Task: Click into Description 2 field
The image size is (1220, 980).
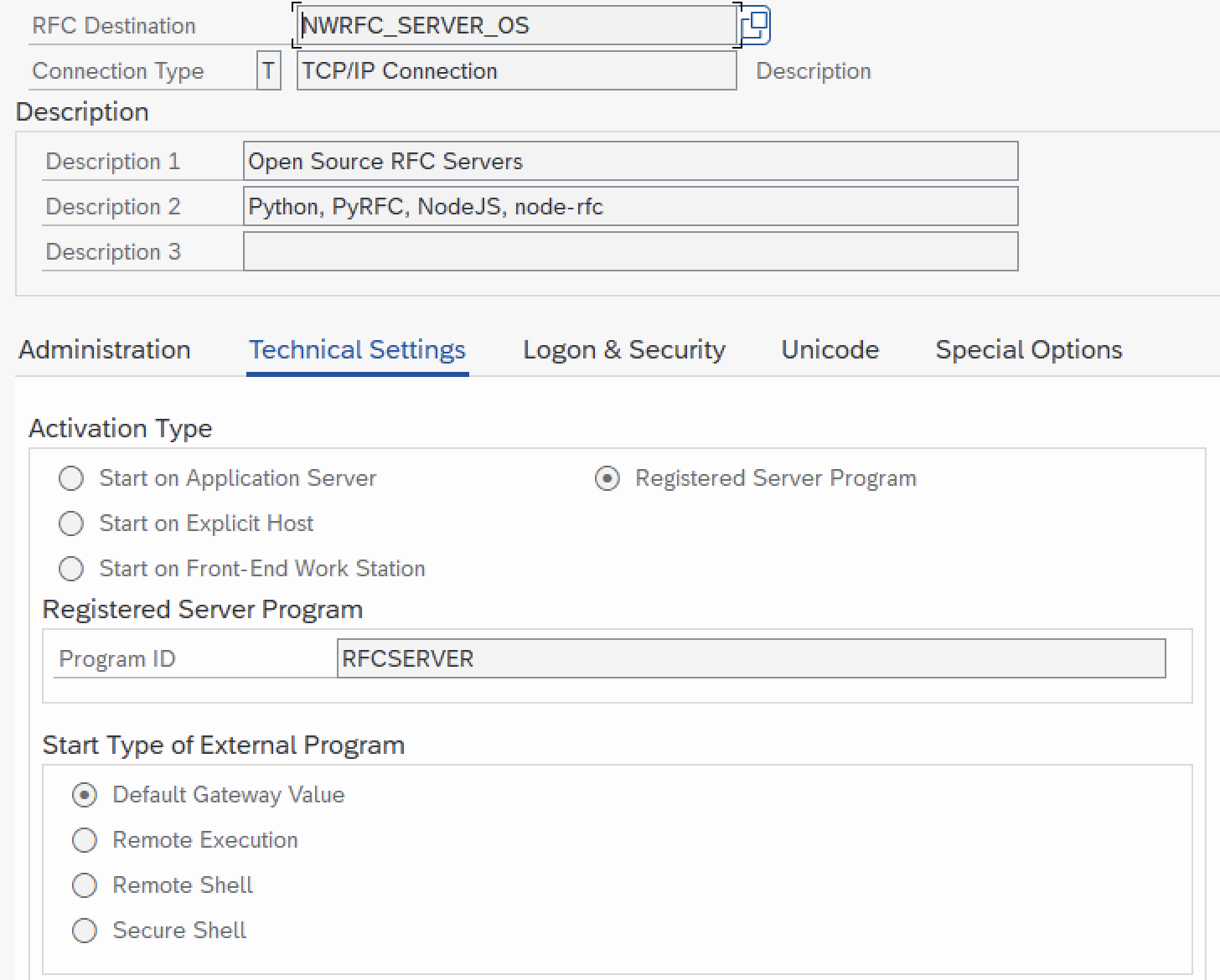Action: tap(631, 206)
